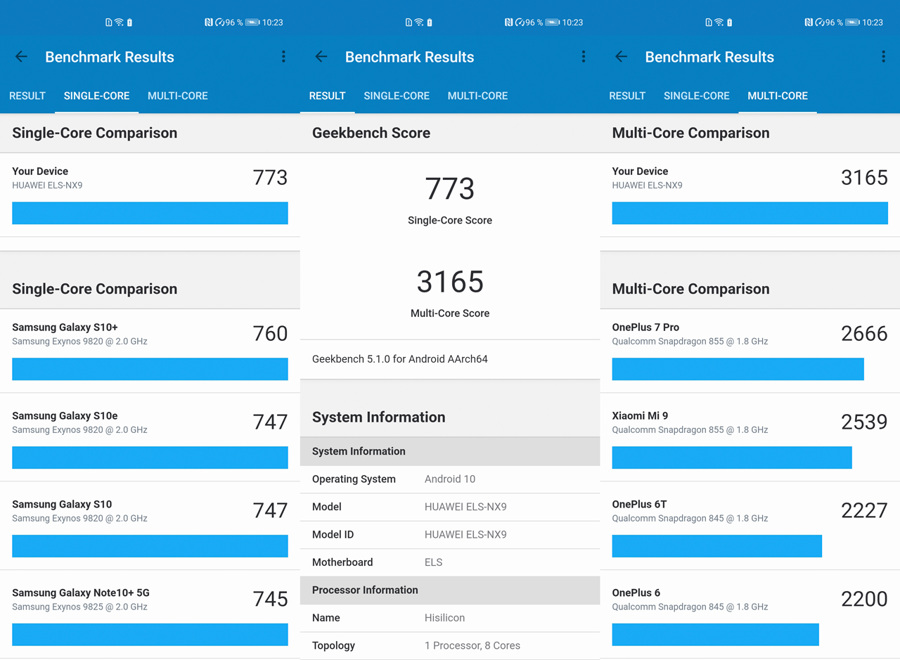Switch to SINGLE-CORE tab in middle screen
Screen dimensions: 900x660
tap(397, 96)
